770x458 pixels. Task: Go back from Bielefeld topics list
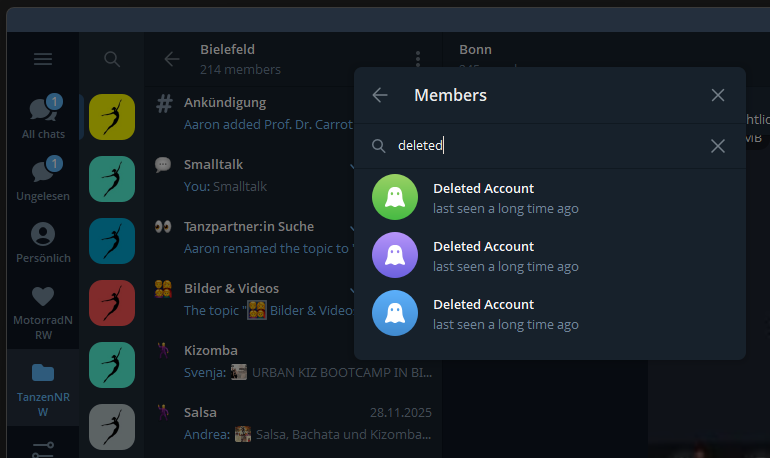tap(172, 59)
